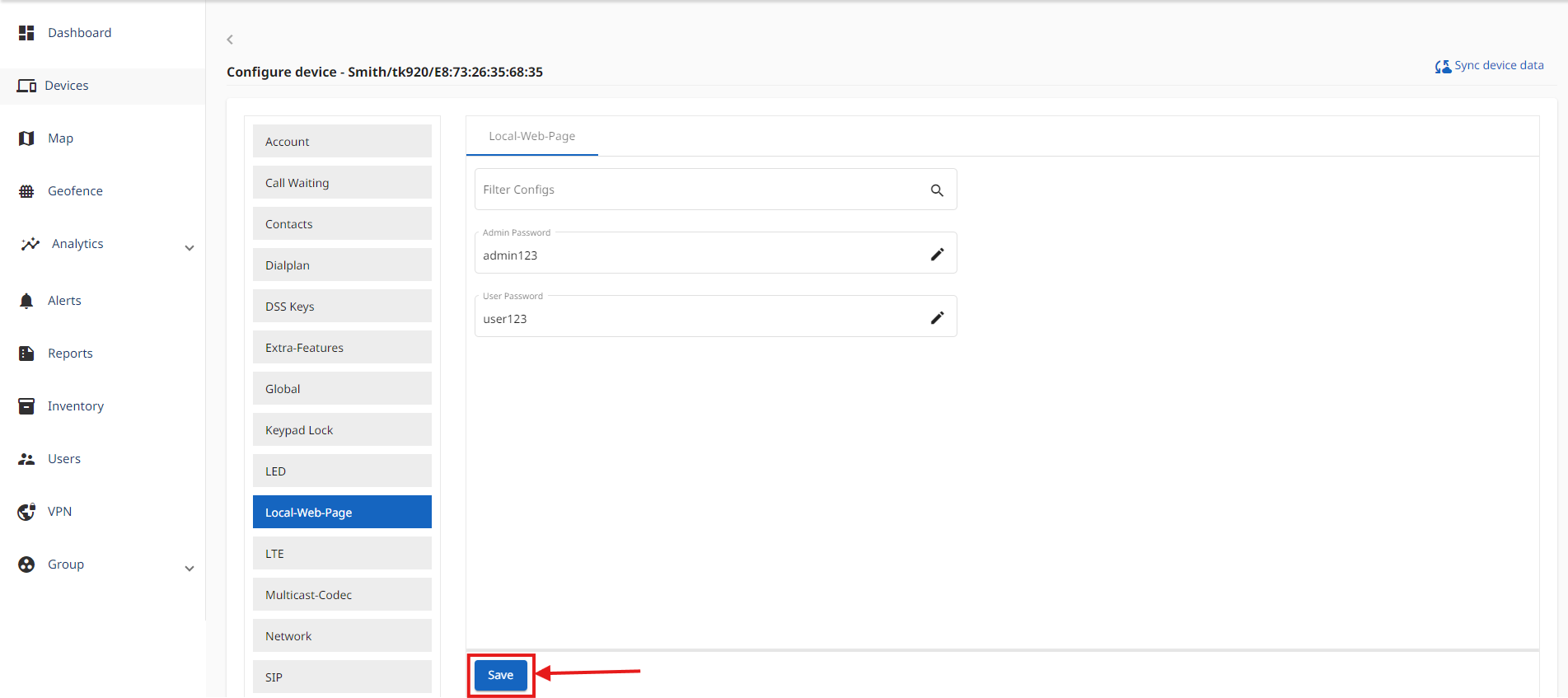
Task: Open the Global config section
Action: pyautogui.click(x=342, y=388)
